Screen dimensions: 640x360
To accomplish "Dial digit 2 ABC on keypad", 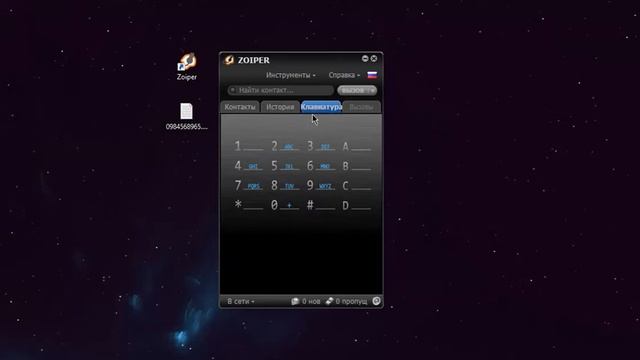I will (x=285, y=146).
